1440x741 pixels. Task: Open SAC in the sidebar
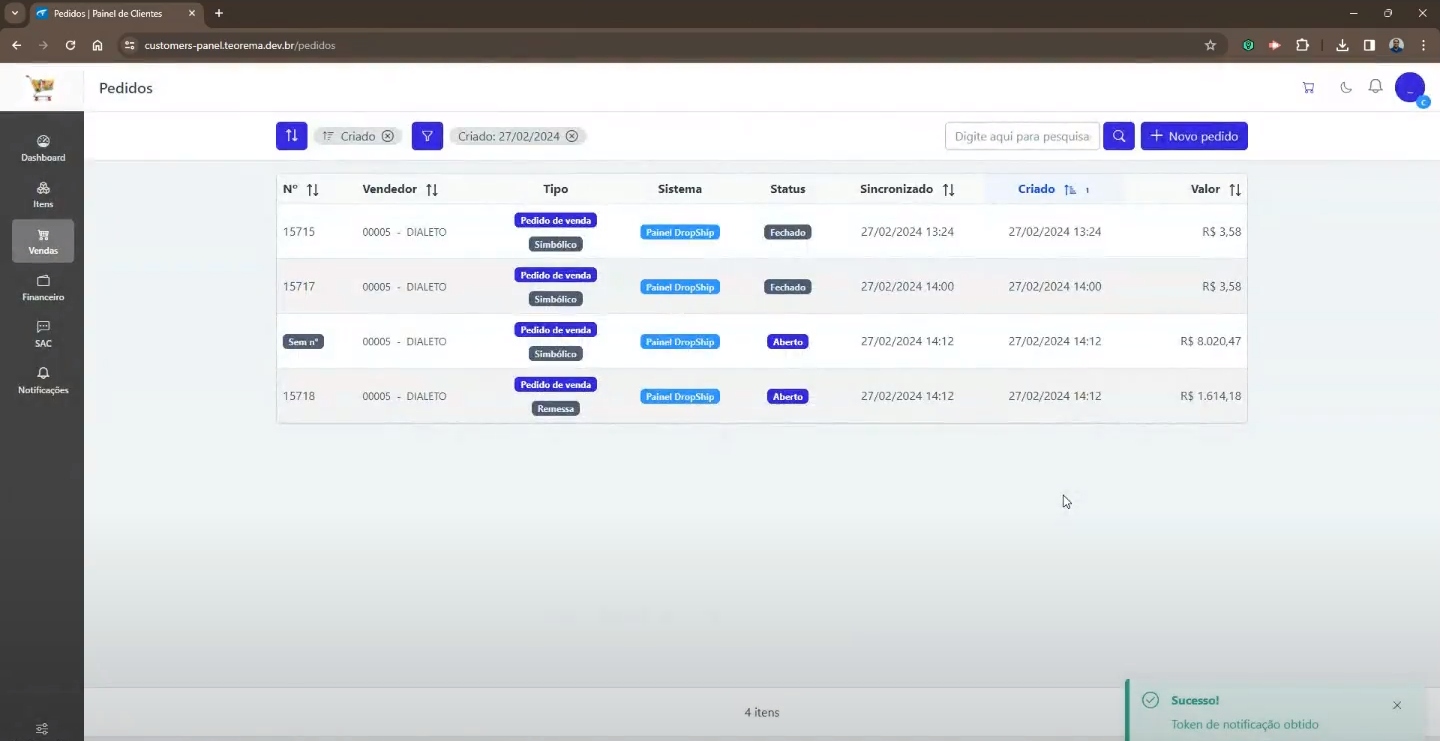pos(43,334)
